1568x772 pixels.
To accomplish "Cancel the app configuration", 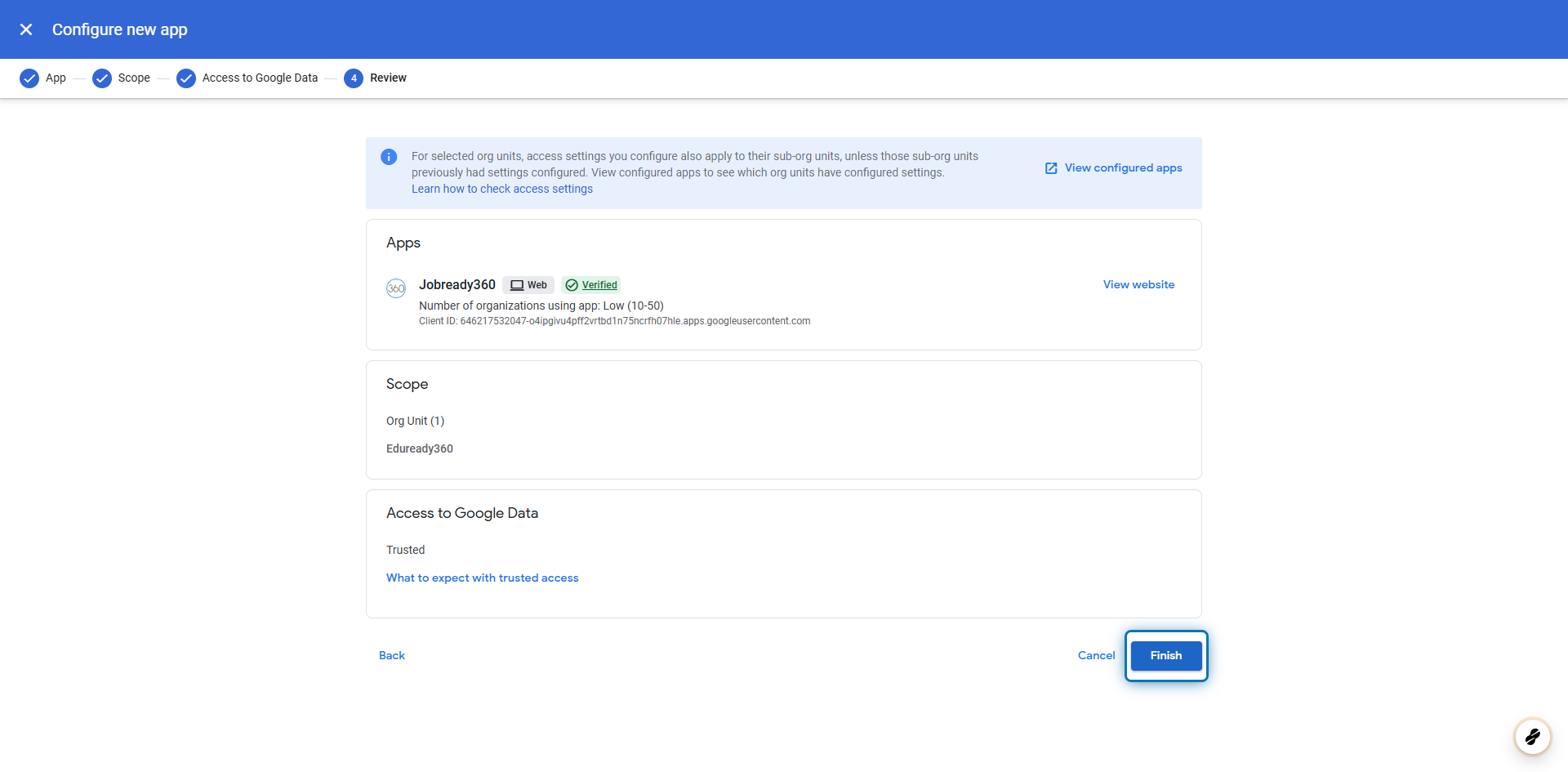I will (x=1096, y=655).
